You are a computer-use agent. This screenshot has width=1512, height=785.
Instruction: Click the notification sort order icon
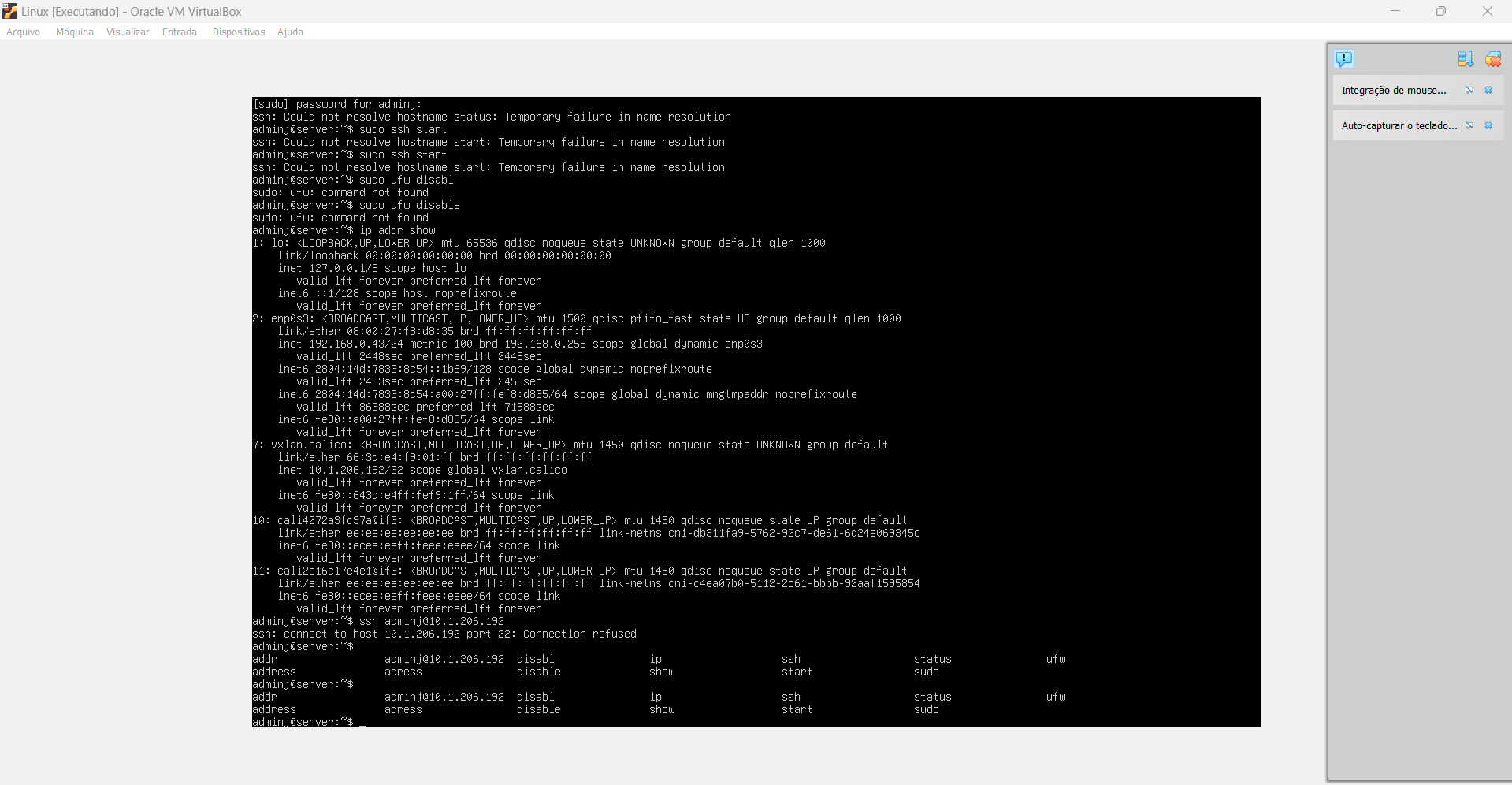pos(1466,59)
